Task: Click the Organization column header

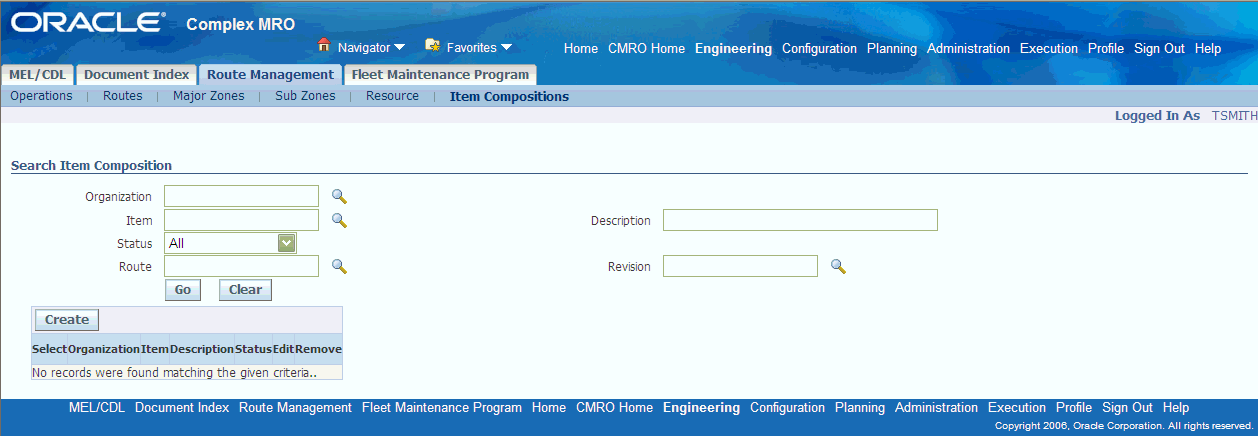Action: pyautogui.click(x=104, y=349)
